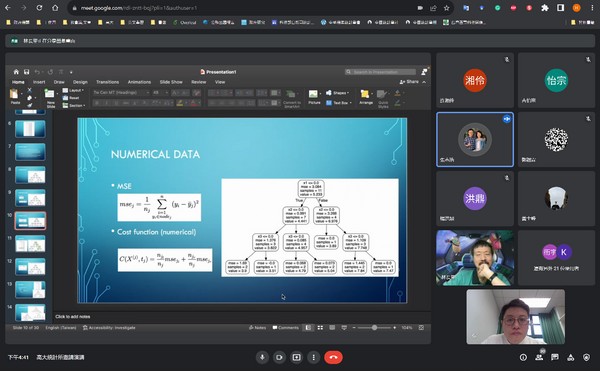Open meeting details info icon
Image resolution: width=600 pixels, height=371 pixels.
click(523, 357)
